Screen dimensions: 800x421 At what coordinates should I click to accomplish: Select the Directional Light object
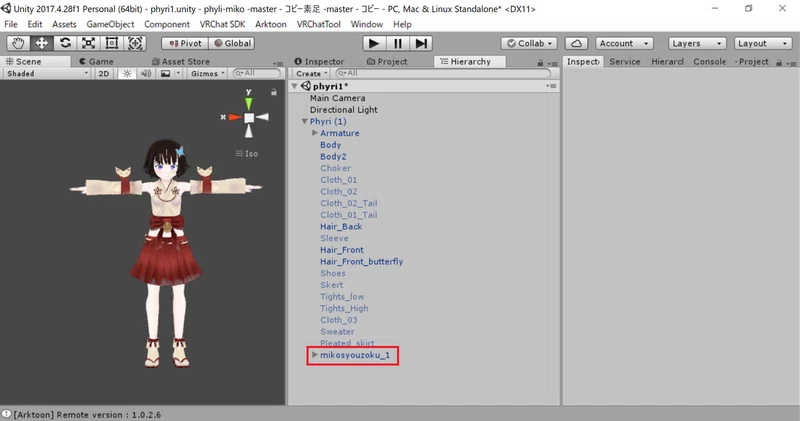(343, 110)
